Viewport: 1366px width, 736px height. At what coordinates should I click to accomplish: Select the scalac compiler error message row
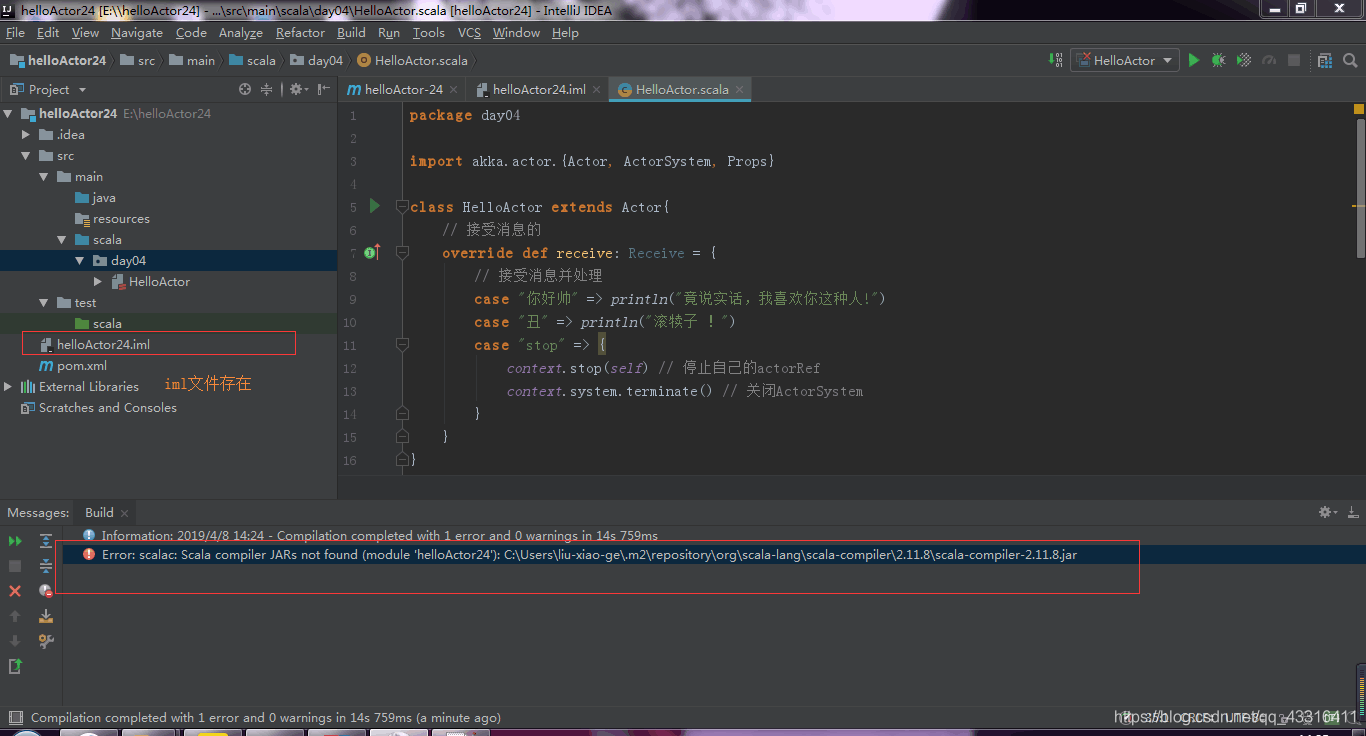tap(714, 554)
